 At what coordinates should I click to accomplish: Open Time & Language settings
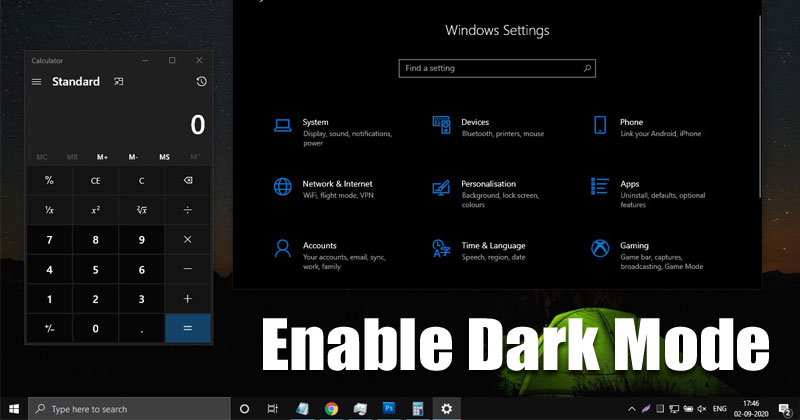[479, 251]
